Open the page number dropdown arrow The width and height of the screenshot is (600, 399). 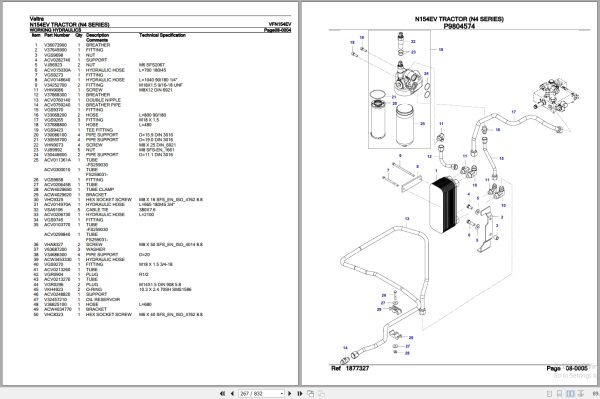[x=282, y=393]
